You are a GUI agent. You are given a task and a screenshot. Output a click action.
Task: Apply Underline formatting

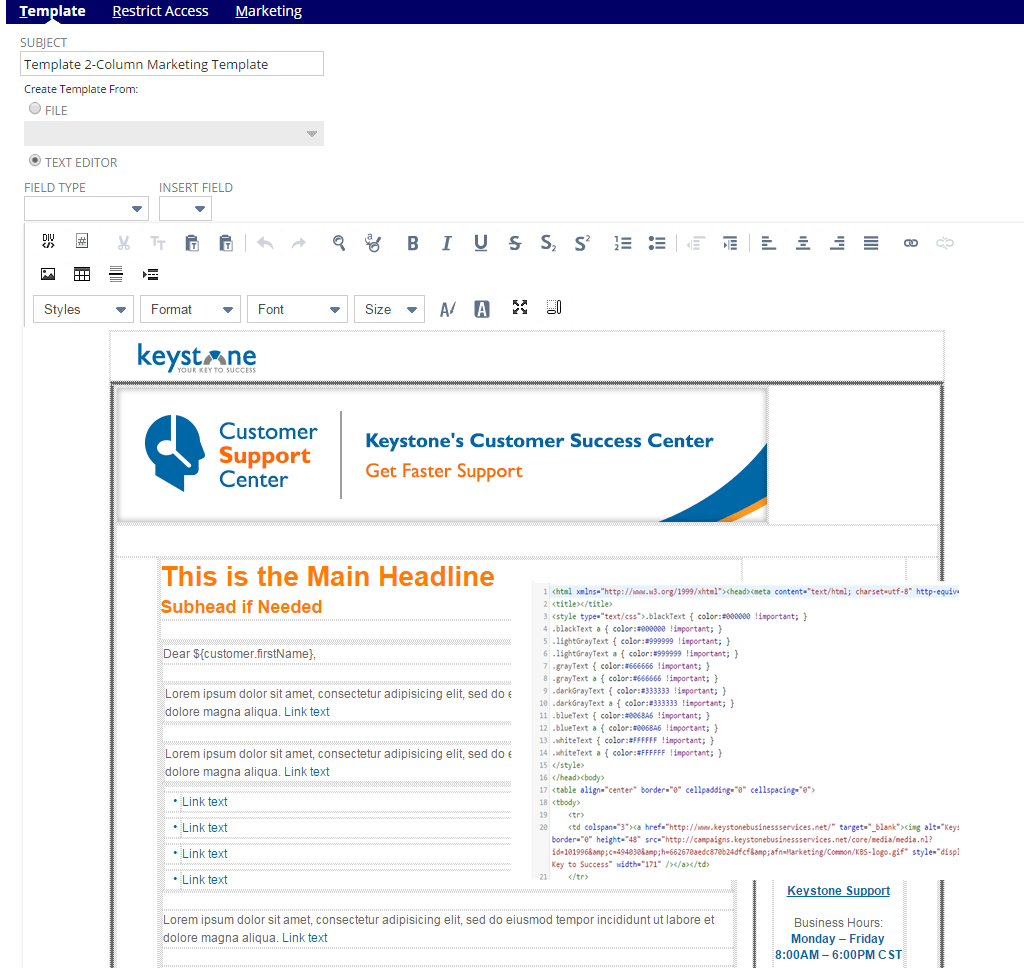481,243
